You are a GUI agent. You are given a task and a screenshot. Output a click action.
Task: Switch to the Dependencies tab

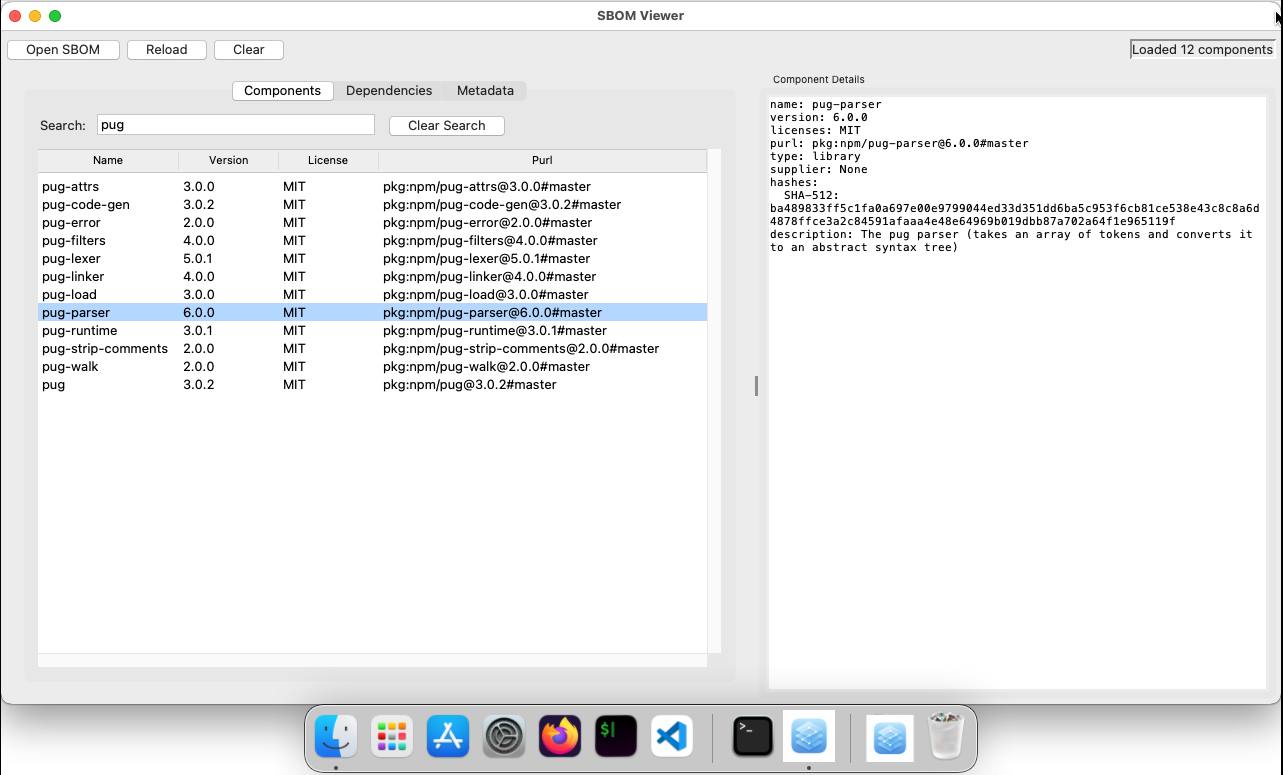(x=389, y=91)
